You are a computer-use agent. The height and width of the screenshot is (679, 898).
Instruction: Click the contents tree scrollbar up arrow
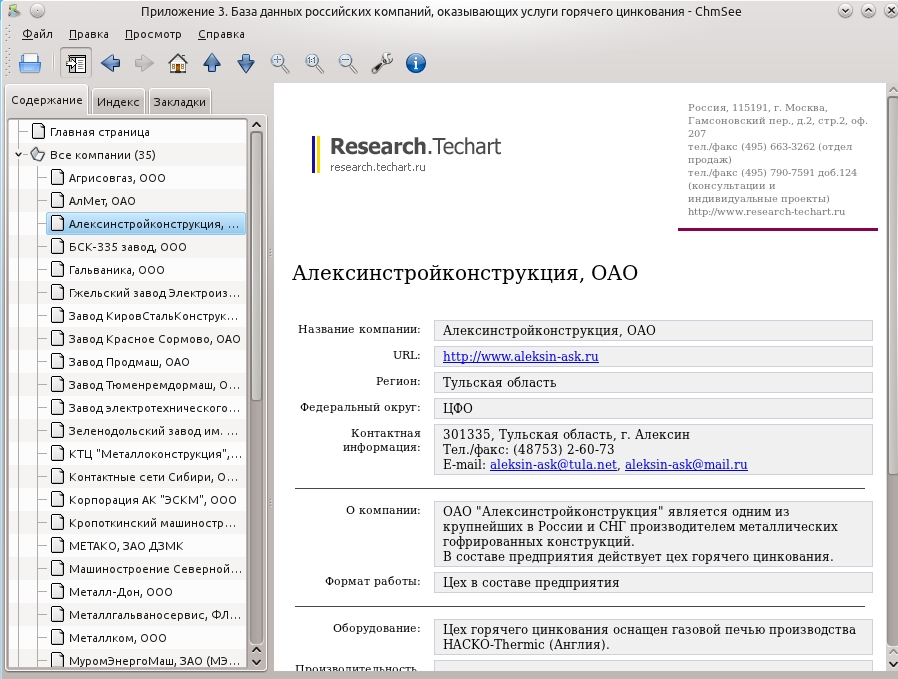click(x=257, y=124)
